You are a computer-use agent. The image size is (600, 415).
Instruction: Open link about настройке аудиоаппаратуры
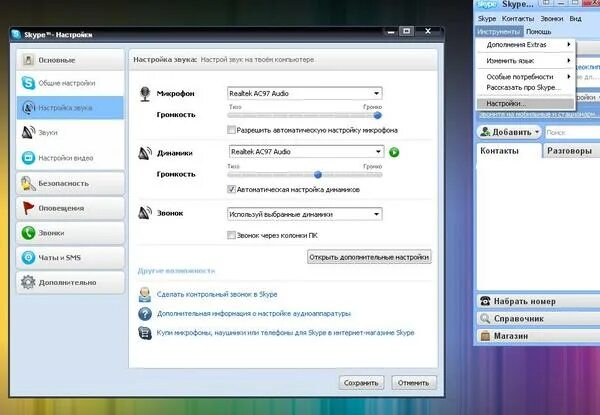point(254,314)
